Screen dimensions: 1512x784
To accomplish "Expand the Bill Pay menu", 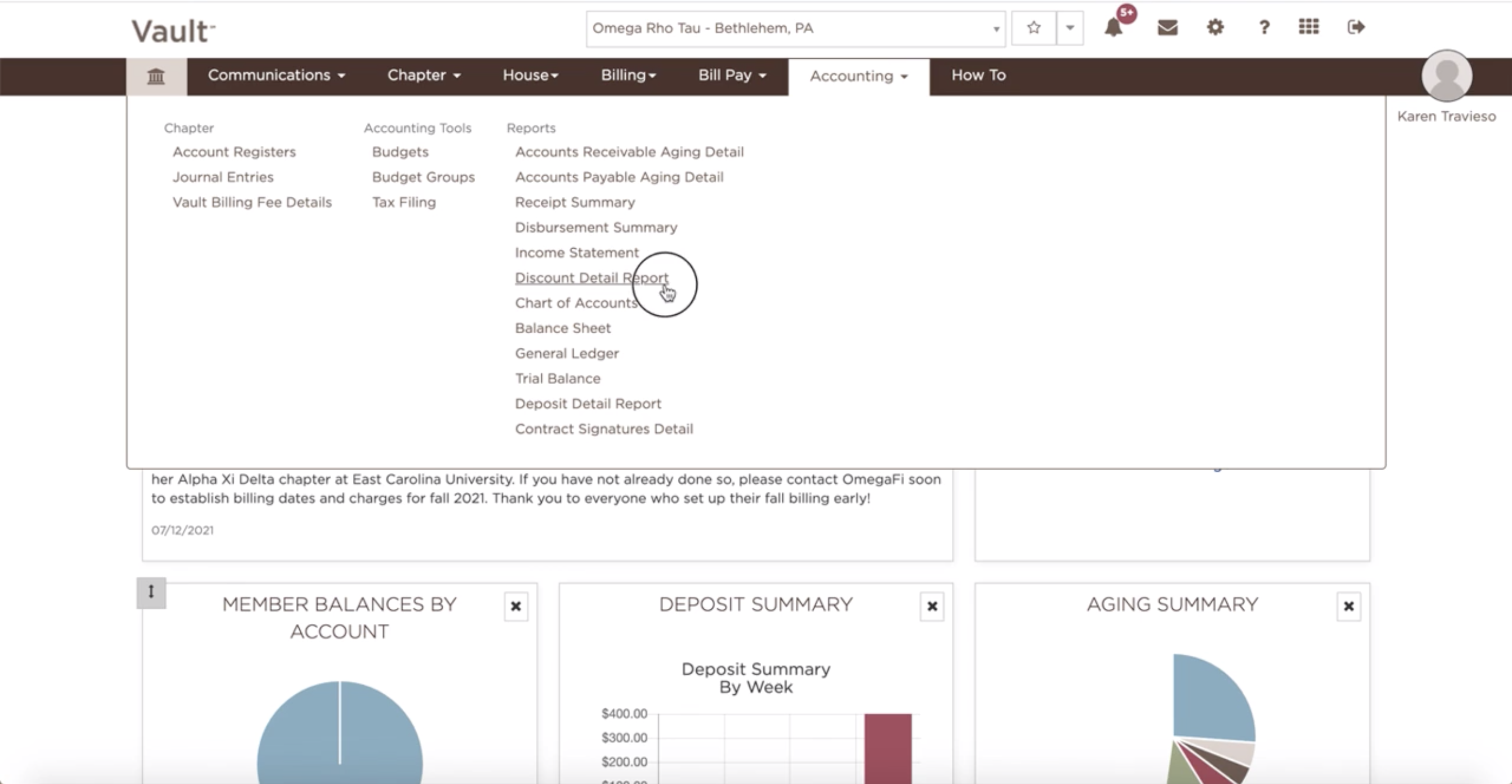I will 731,75.
